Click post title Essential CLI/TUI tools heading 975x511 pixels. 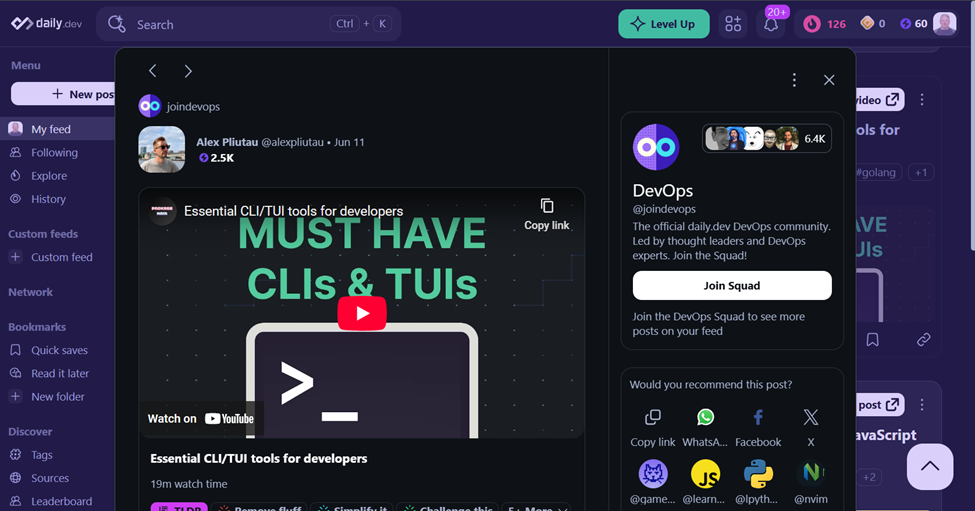(259, 458)
